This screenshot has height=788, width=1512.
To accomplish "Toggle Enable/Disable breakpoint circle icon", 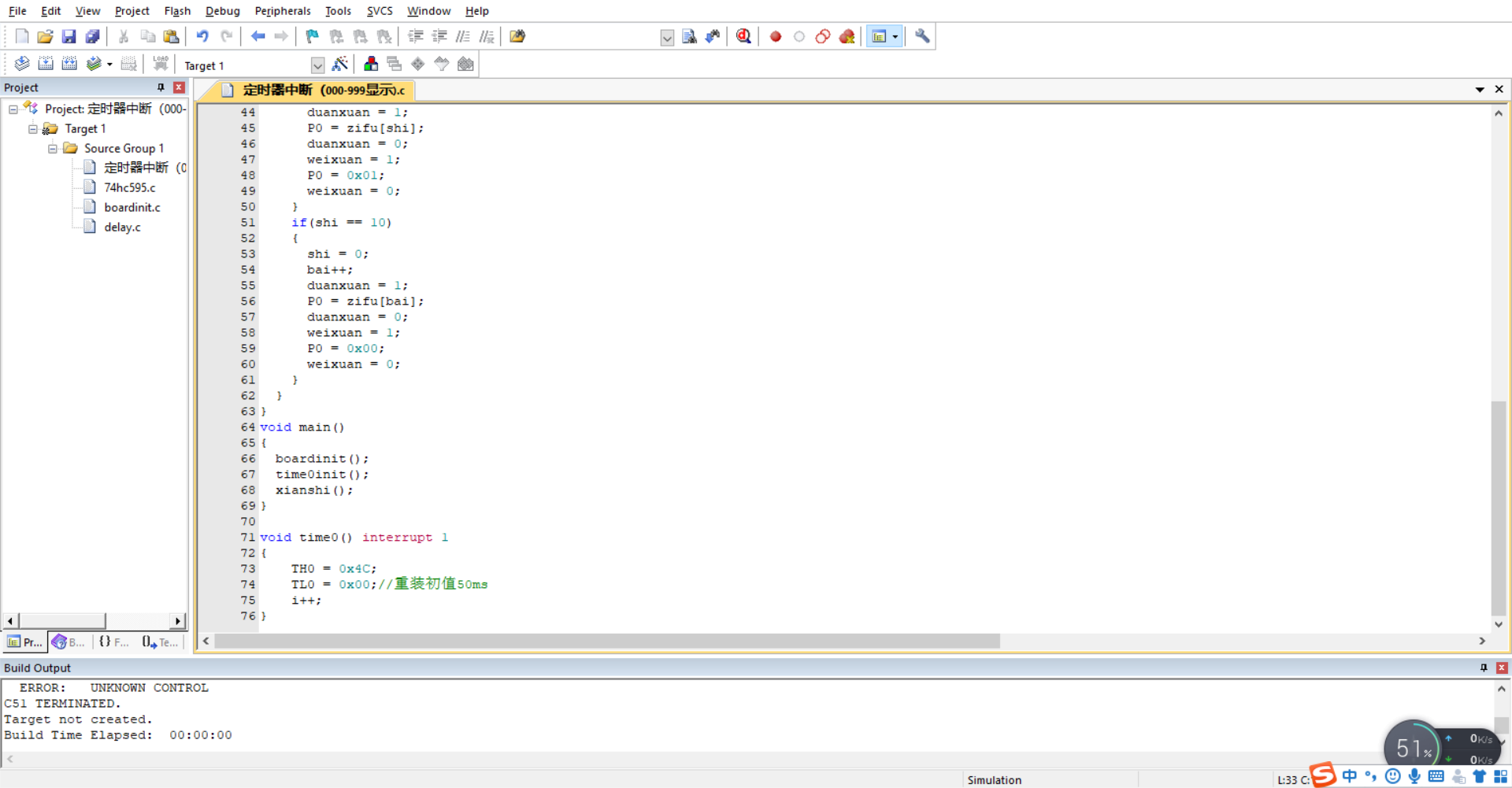I will (799, 36).
